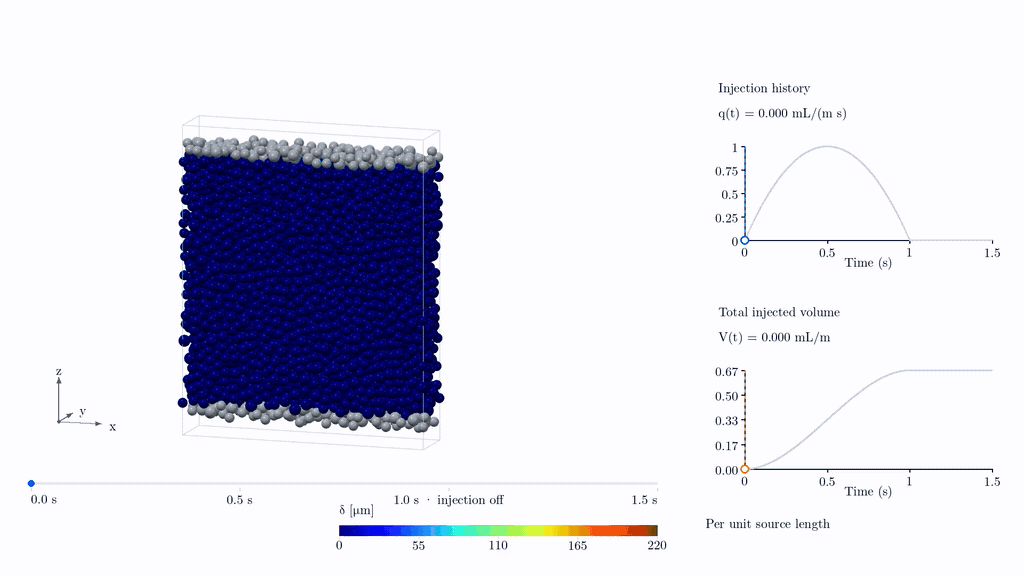The image size is (1024, 576).
Task: Click the colorbar tick value 55
Action: (x=419, y=545)
